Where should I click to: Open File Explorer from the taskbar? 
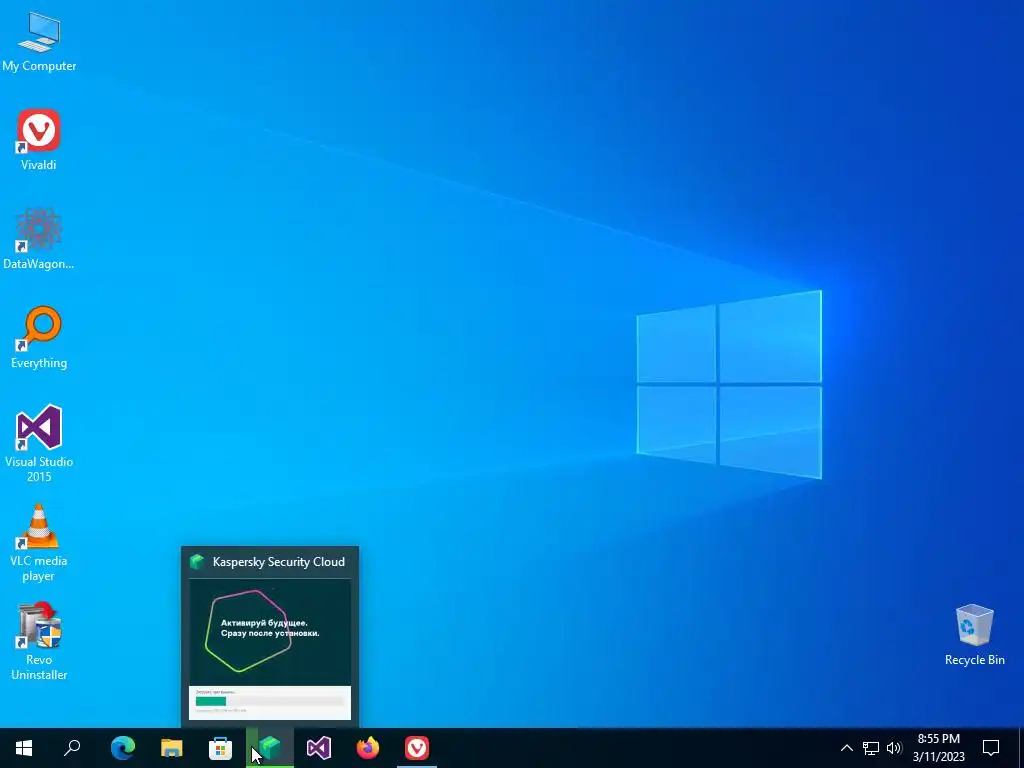[172, 748]
